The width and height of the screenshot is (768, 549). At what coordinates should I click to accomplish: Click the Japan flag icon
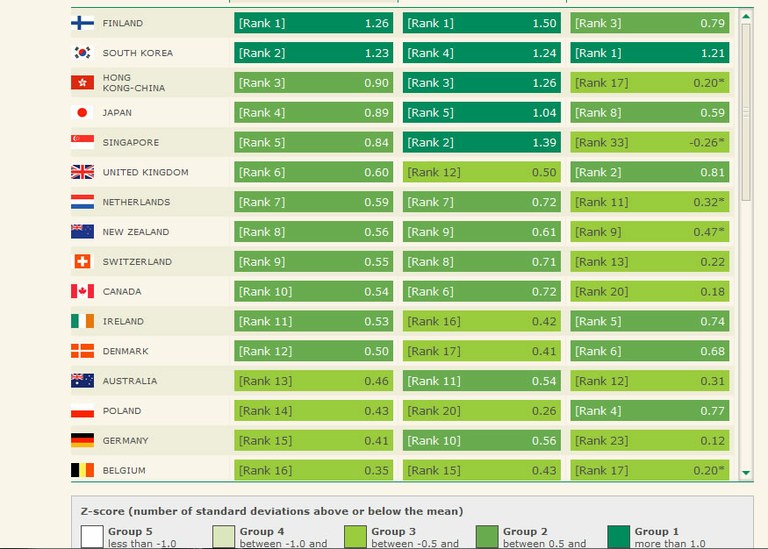(82, 112)
